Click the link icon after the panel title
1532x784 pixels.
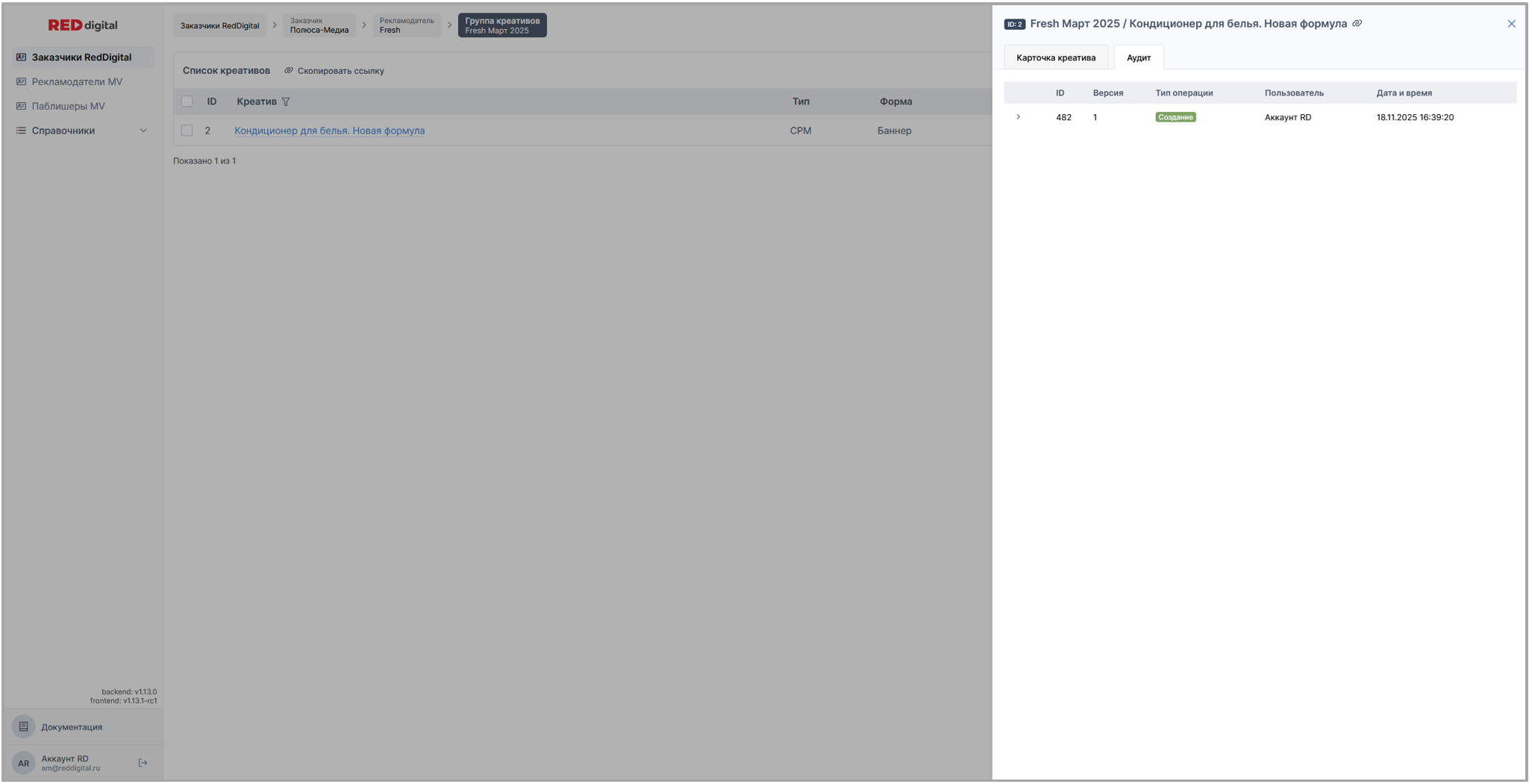click(x=1357, y=24)
